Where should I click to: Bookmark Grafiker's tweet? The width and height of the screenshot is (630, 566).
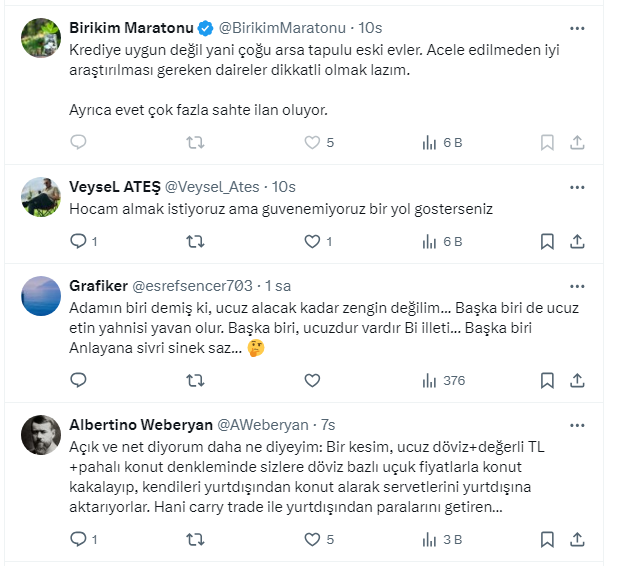coord(547,380)
